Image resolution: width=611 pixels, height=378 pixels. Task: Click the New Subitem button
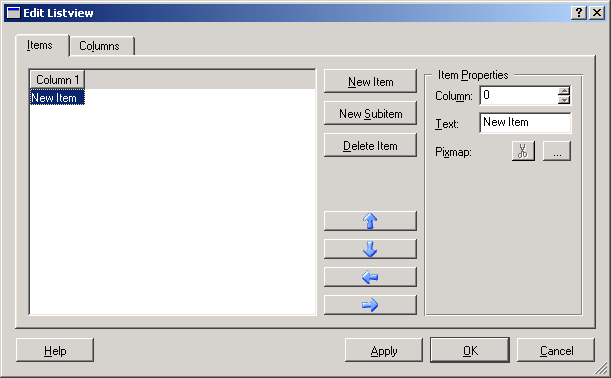point(370,113)
